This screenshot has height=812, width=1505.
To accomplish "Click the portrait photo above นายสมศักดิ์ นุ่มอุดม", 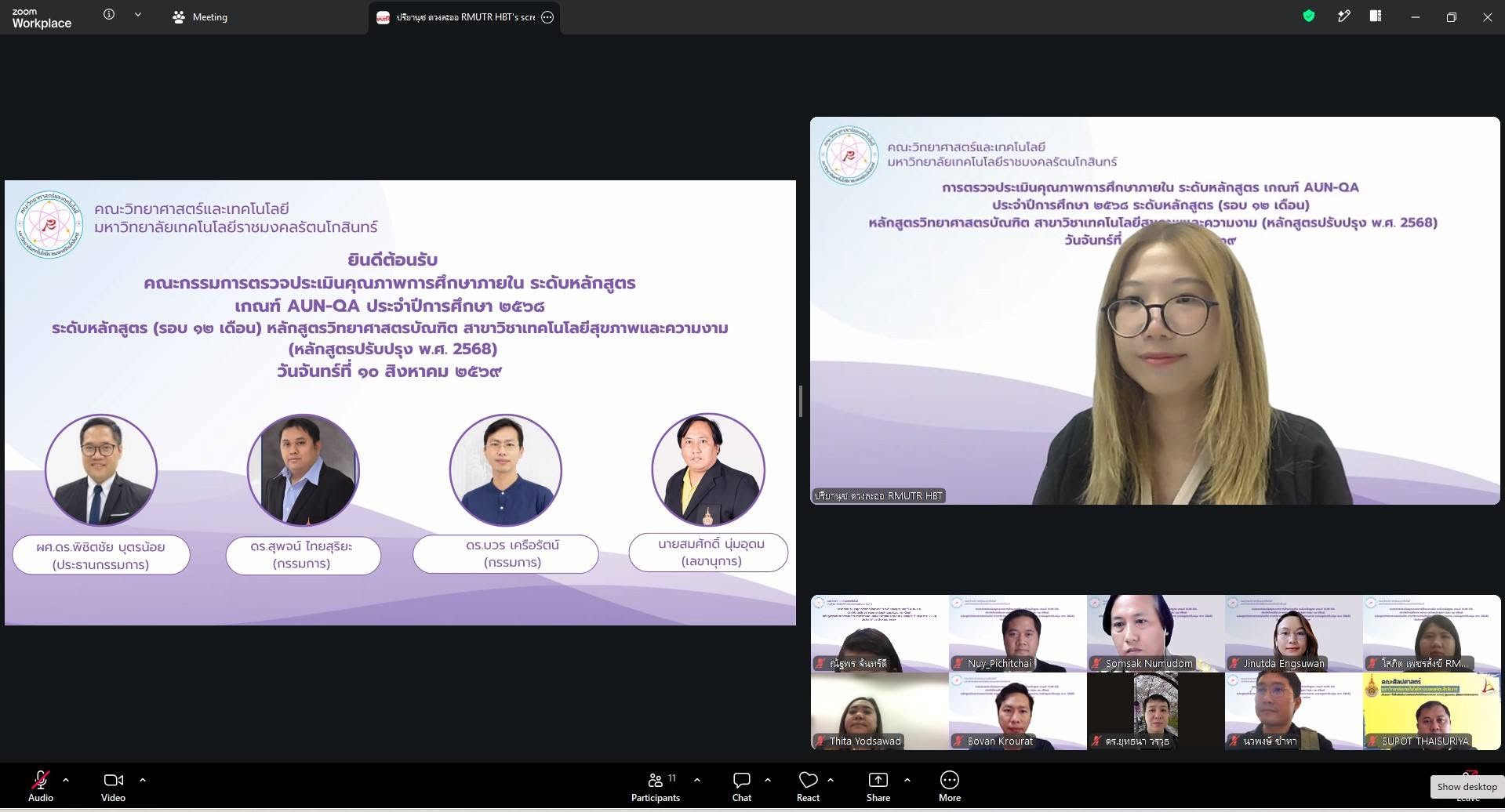I will 708,469.
